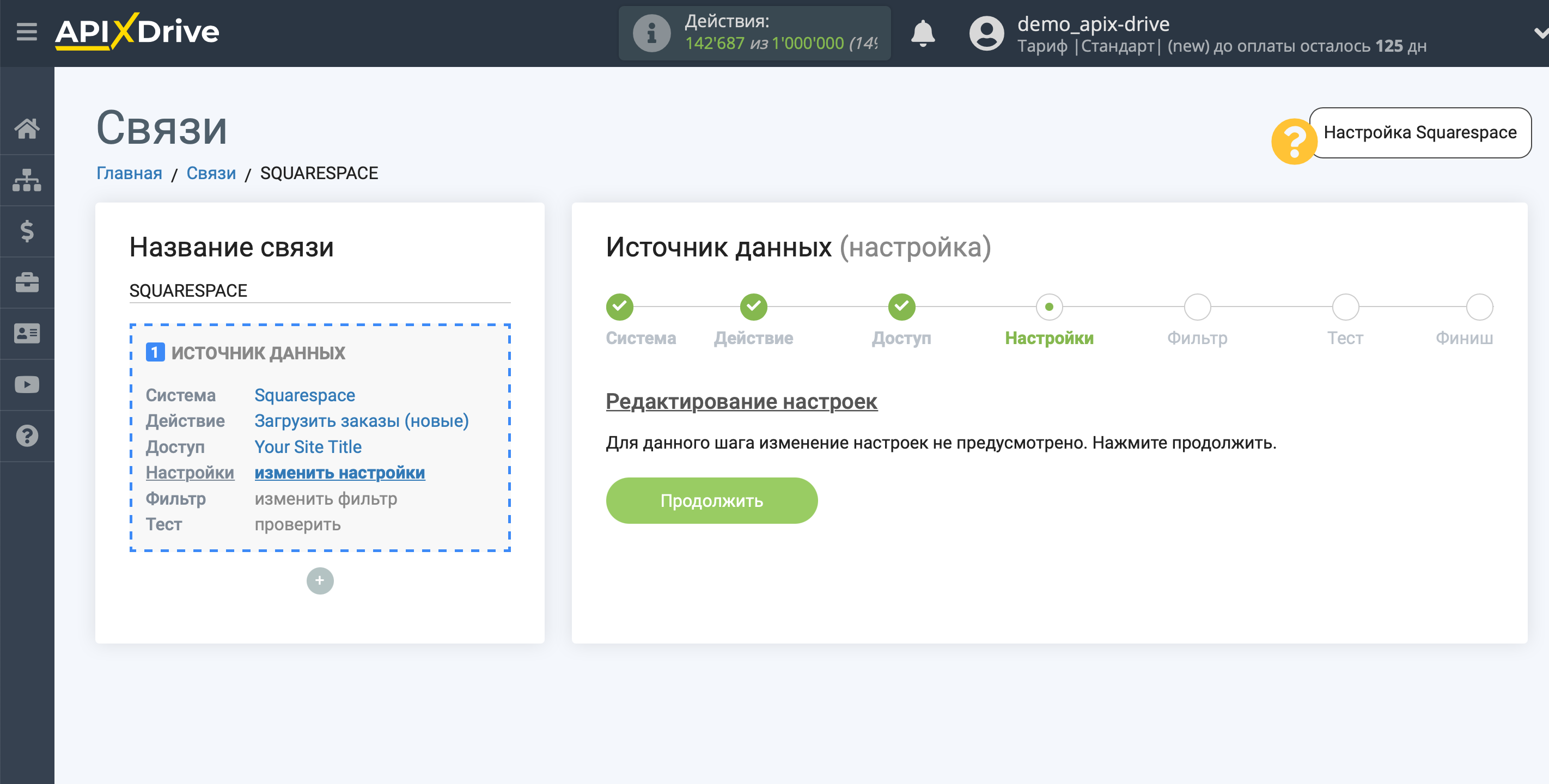Screen dimensions: 1549x784
Task: Select the Фильтр step circle
Action: tap(1197, 307)
